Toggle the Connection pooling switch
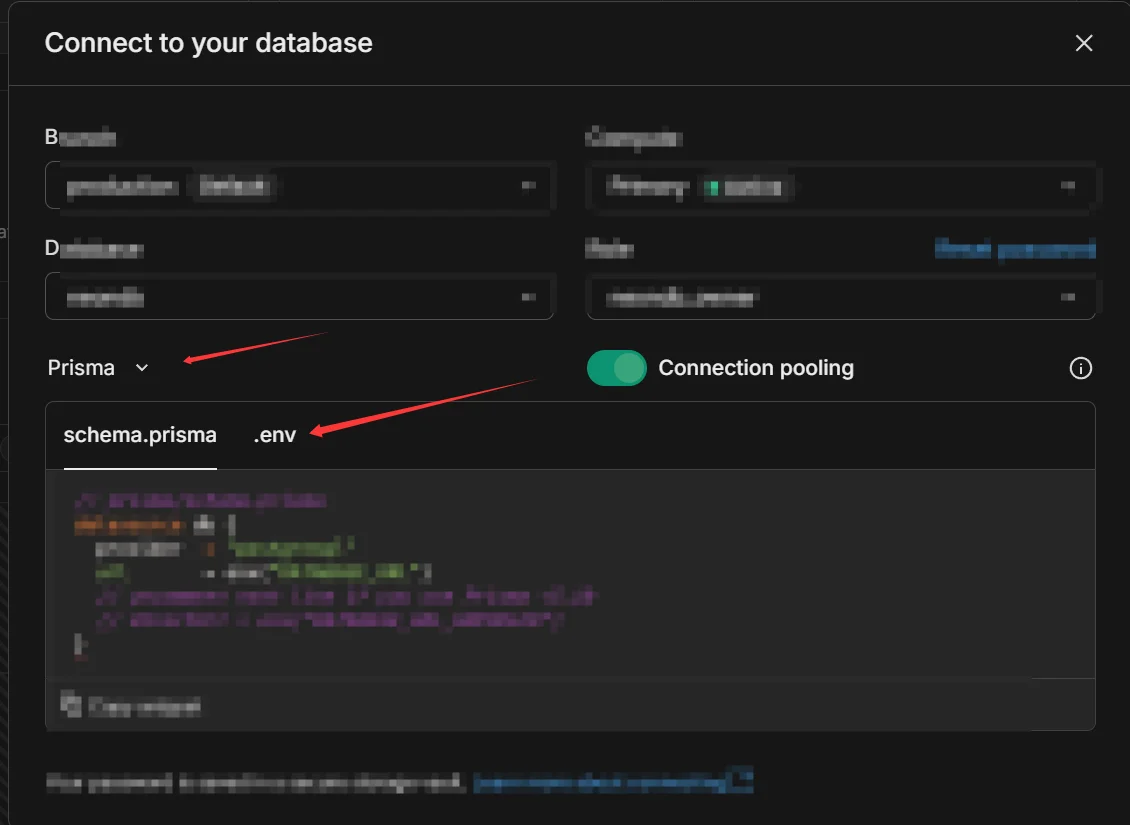This screenshot has height=825, width=1130. tap(616, 367)
